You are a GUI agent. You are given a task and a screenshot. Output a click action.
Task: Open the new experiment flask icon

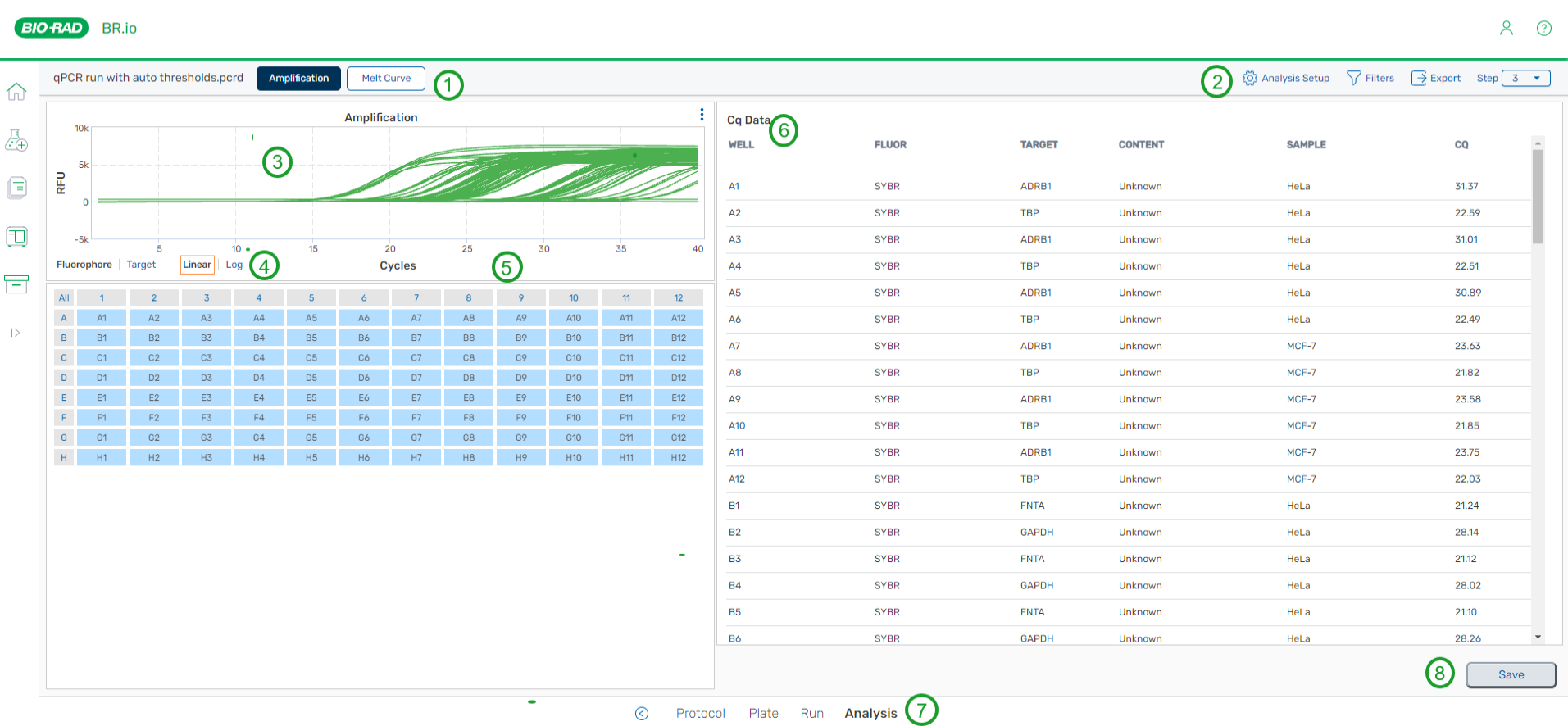tap(16, 140)
